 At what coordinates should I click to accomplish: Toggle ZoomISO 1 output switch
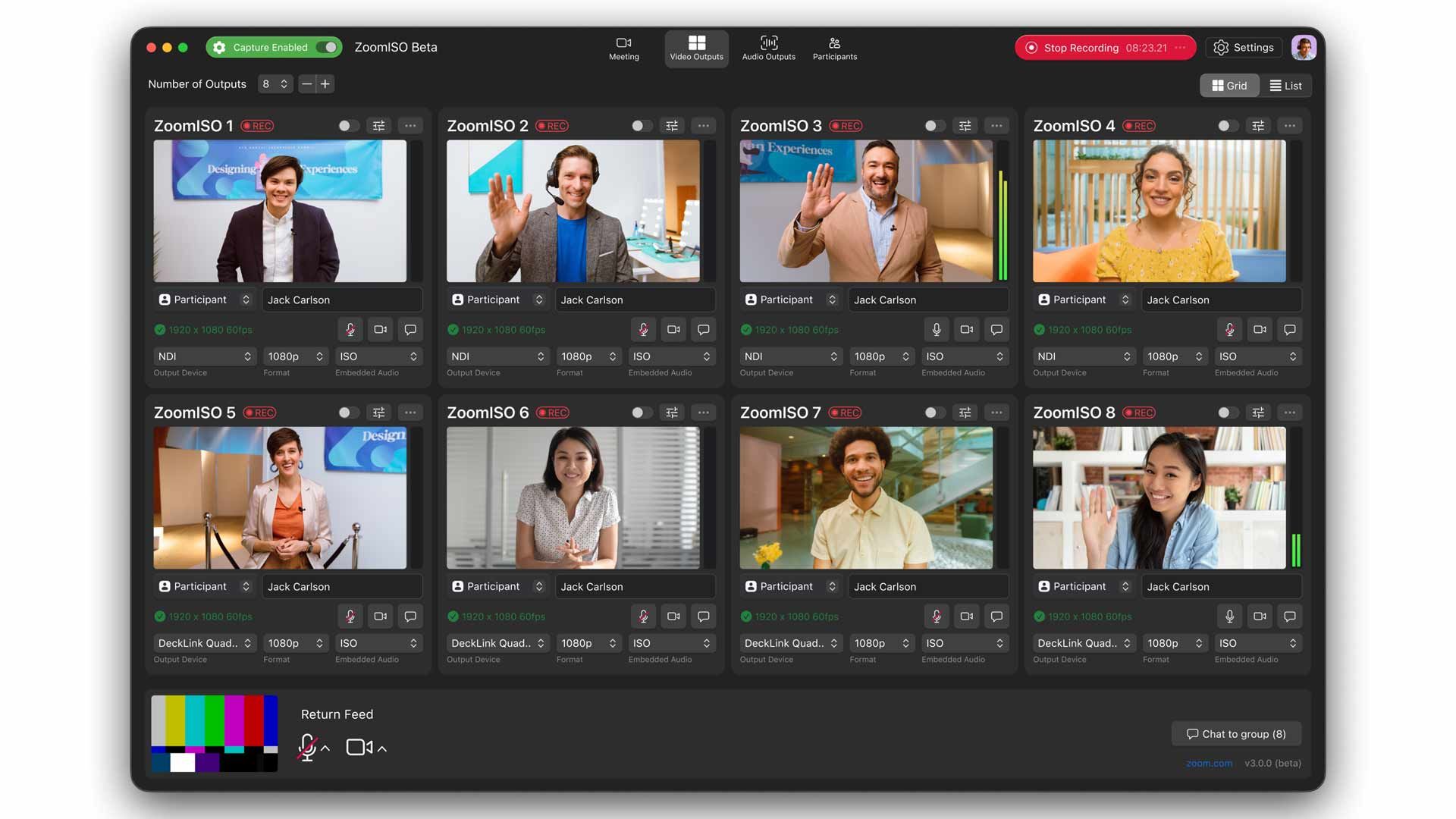point(349,126)
